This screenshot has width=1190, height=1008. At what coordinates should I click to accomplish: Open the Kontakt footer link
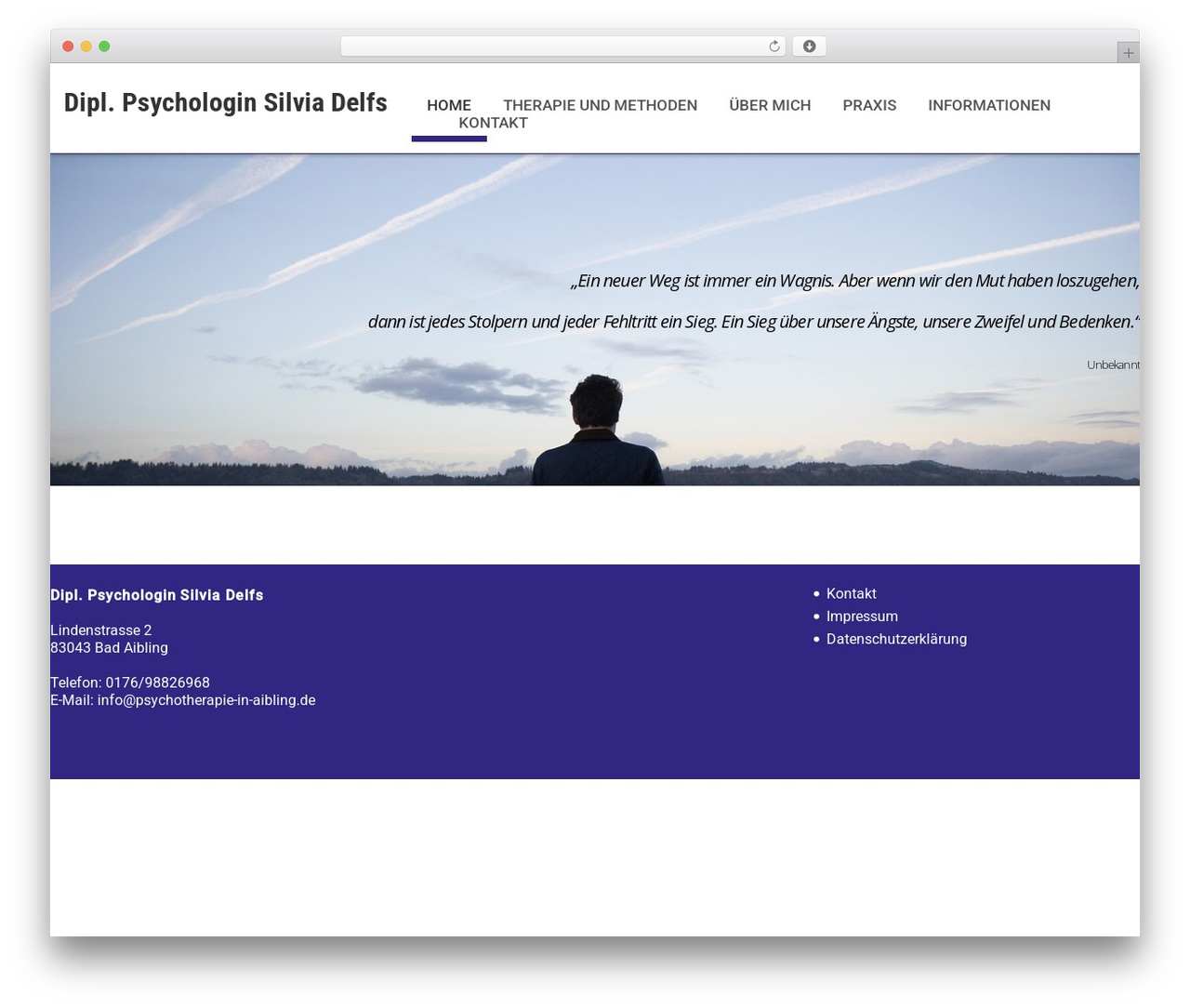tap(852, 593)
